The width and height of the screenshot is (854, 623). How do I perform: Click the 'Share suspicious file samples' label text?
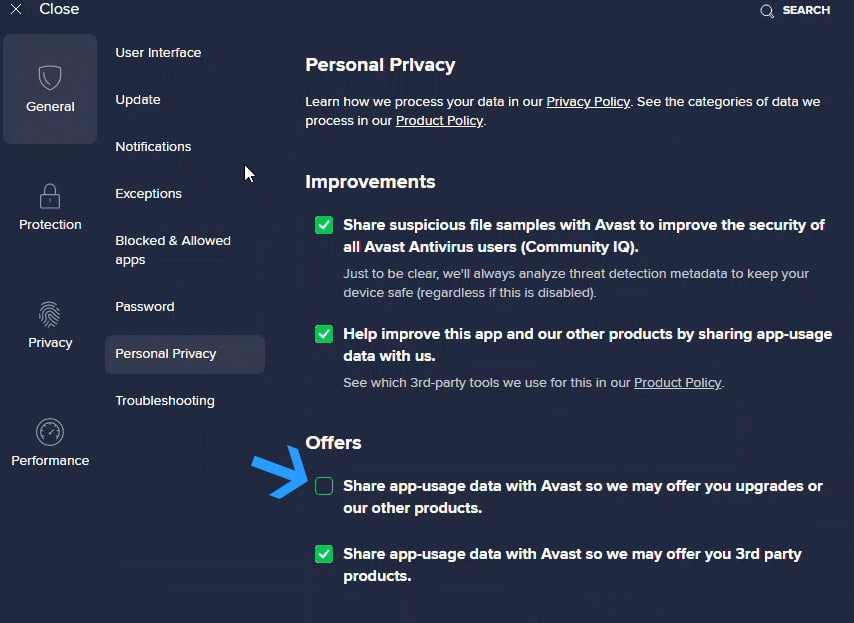click(x=584, y=236)
